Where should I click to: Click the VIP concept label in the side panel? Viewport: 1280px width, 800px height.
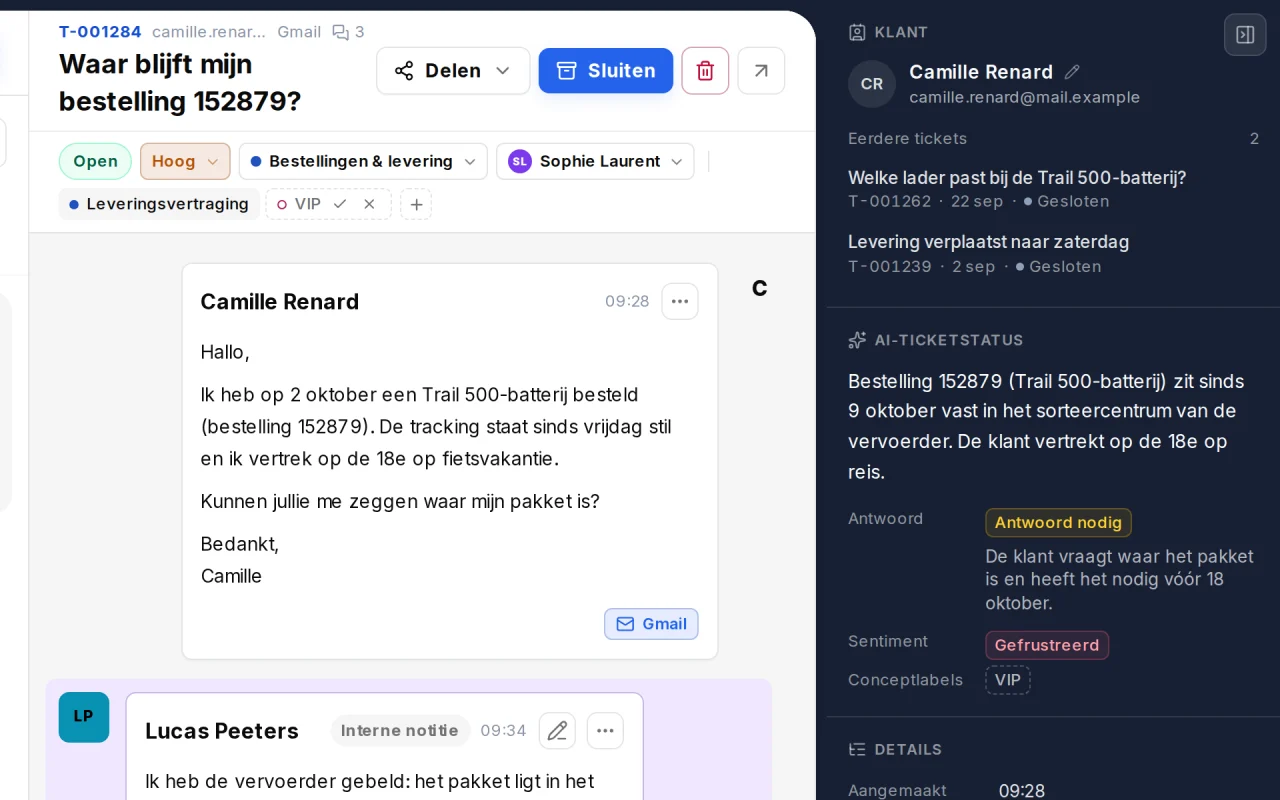1007,680
